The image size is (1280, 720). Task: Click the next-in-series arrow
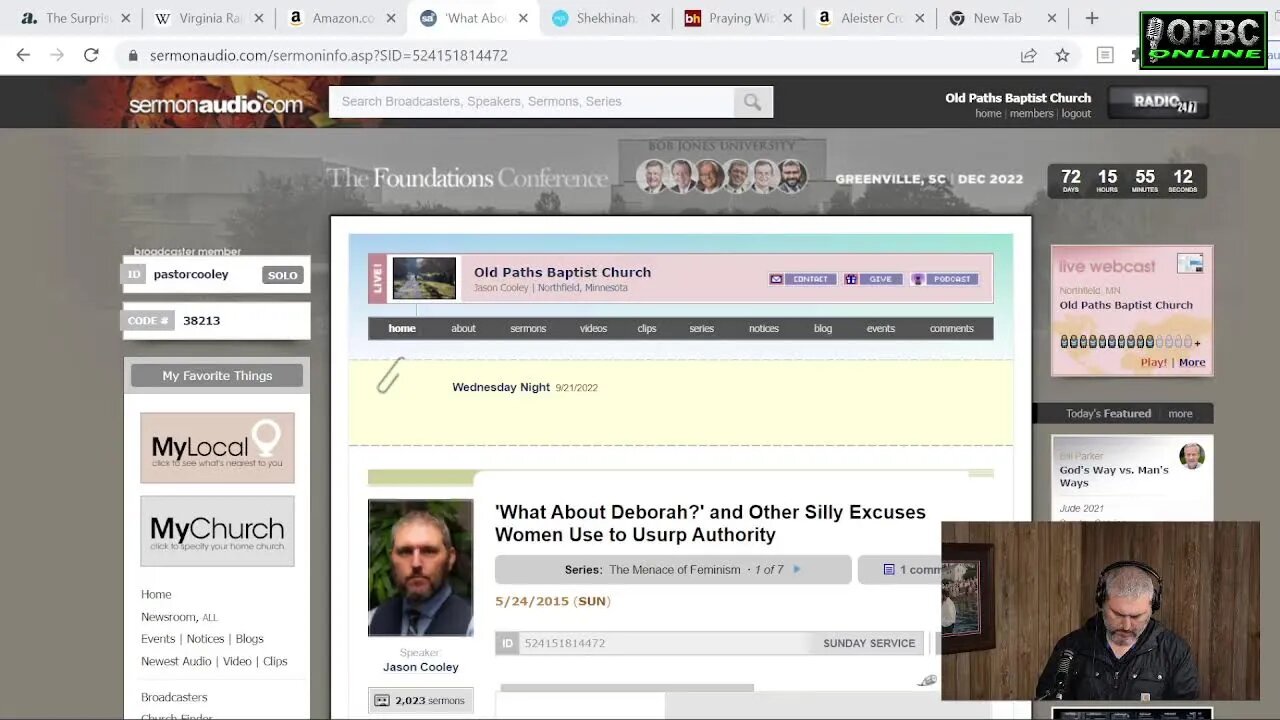797,569
